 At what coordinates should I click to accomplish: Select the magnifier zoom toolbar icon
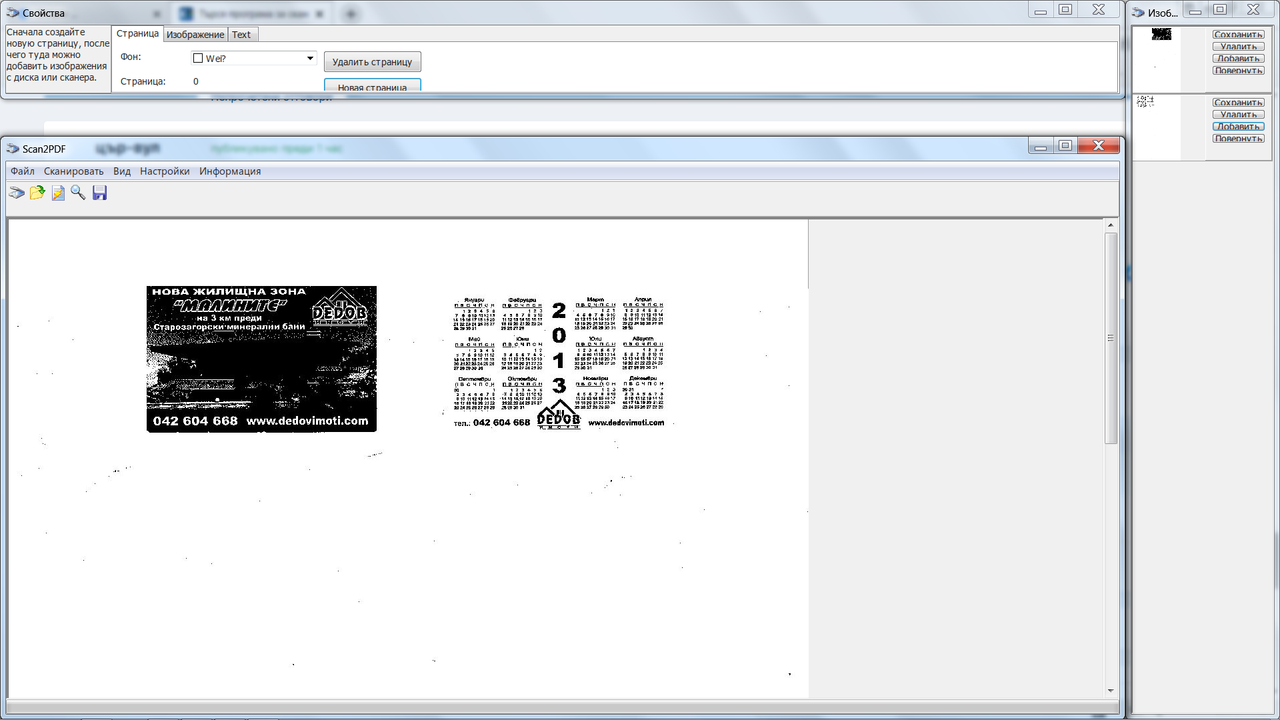pos(78,192)
